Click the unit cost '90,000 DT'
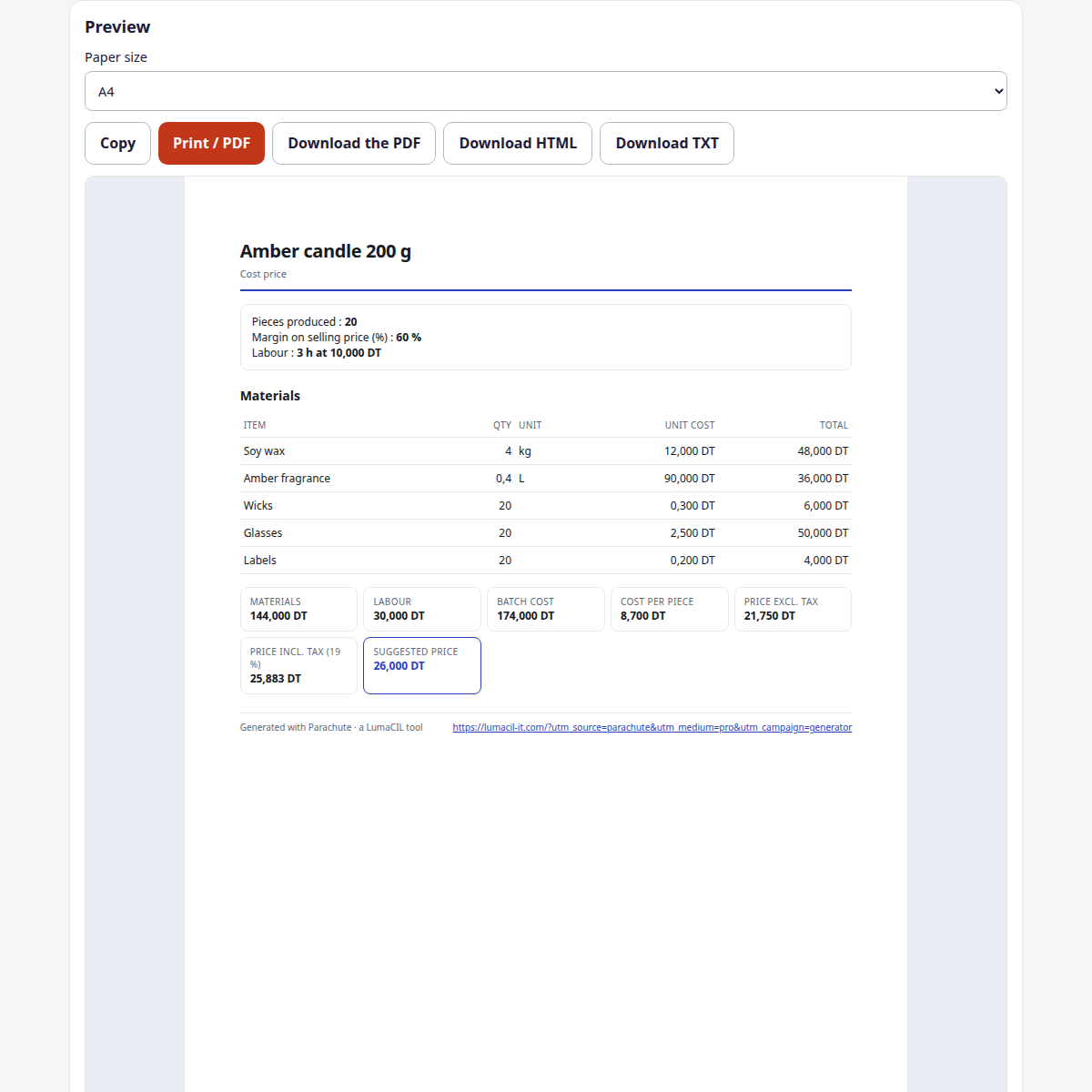Image resolution: width=1092 pixels, height=1092 pixels. 690,479
